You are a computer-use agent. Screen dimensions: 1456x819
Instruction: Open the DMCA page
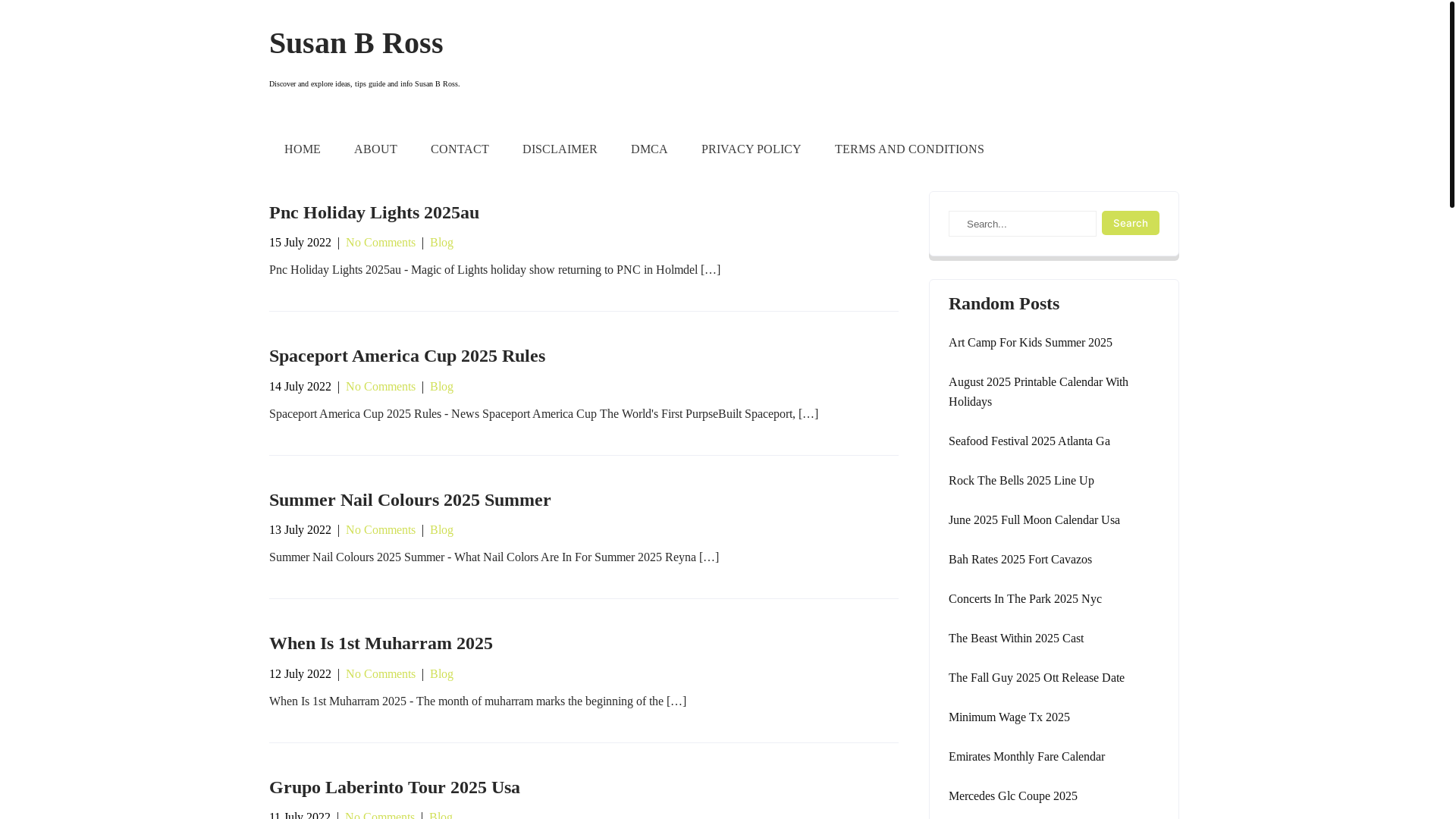(x=649, y=149)
